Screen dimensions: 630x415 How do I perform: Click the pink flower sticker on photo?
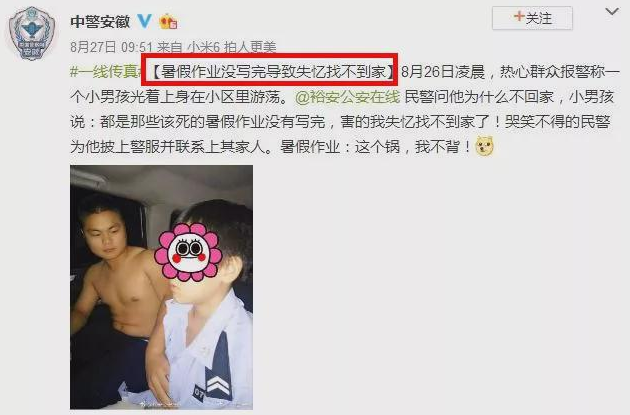tap(188, 252)
